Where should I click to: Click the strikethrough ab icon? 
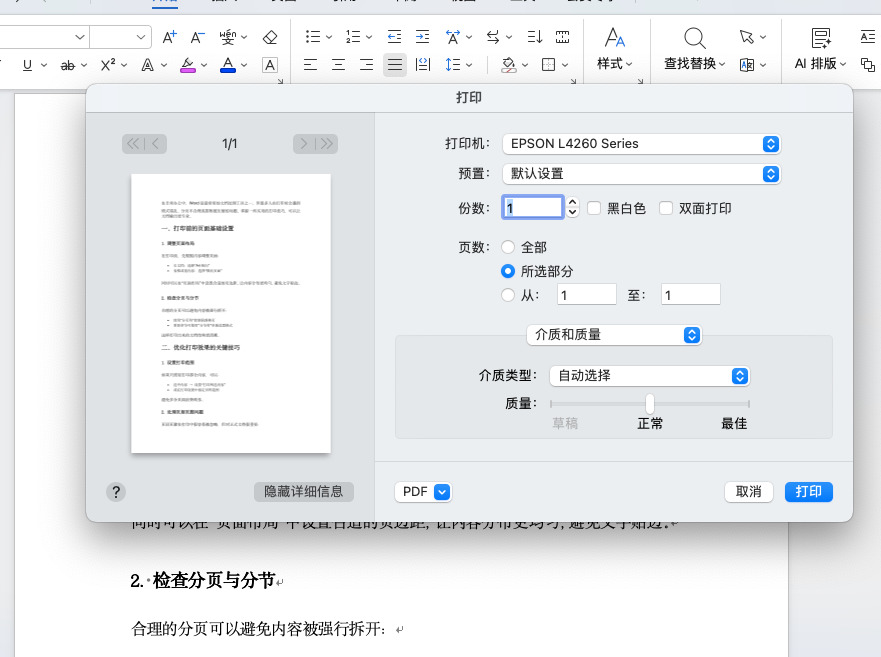tap(67, 65)
